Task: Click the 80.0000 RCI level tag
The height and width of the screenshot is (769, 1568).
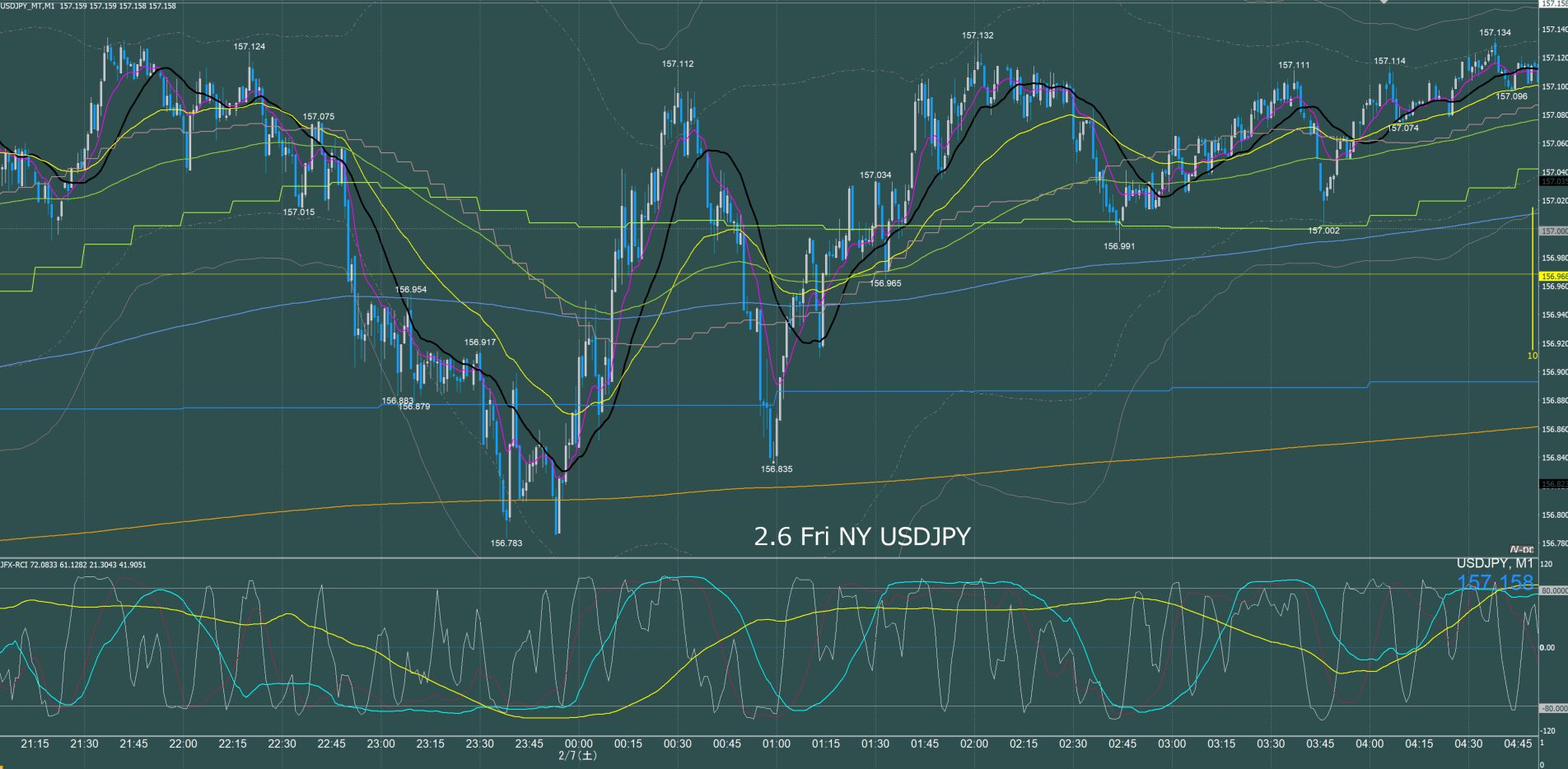Action: click(x=1553, y=590)
